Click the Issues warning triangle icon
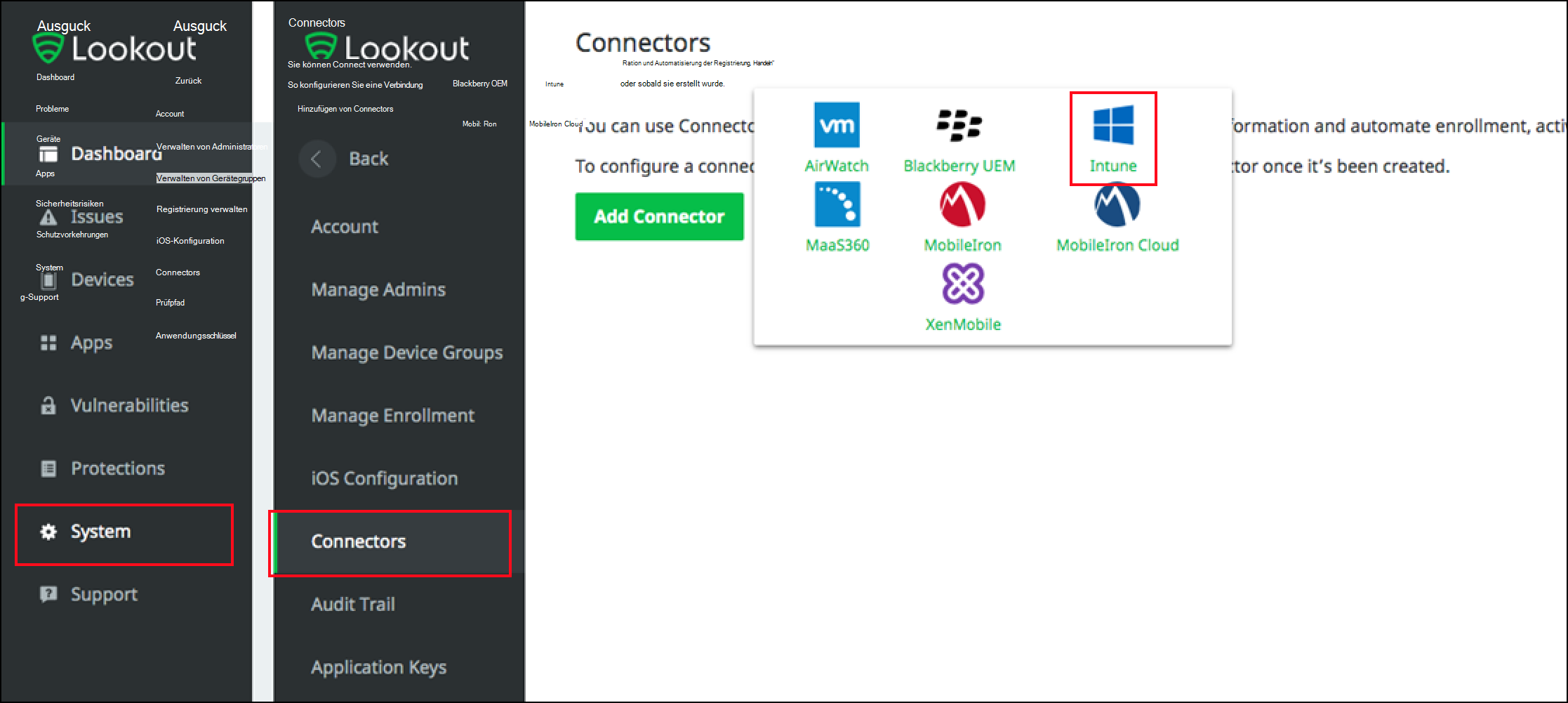 (x=48, y=217)
